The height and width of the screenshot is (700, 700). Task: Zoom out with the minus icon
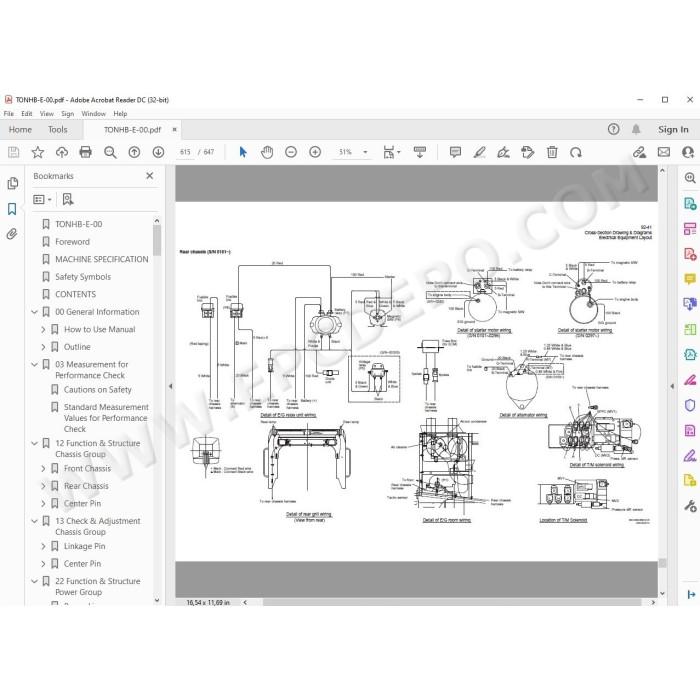click(x=291, y=152)
